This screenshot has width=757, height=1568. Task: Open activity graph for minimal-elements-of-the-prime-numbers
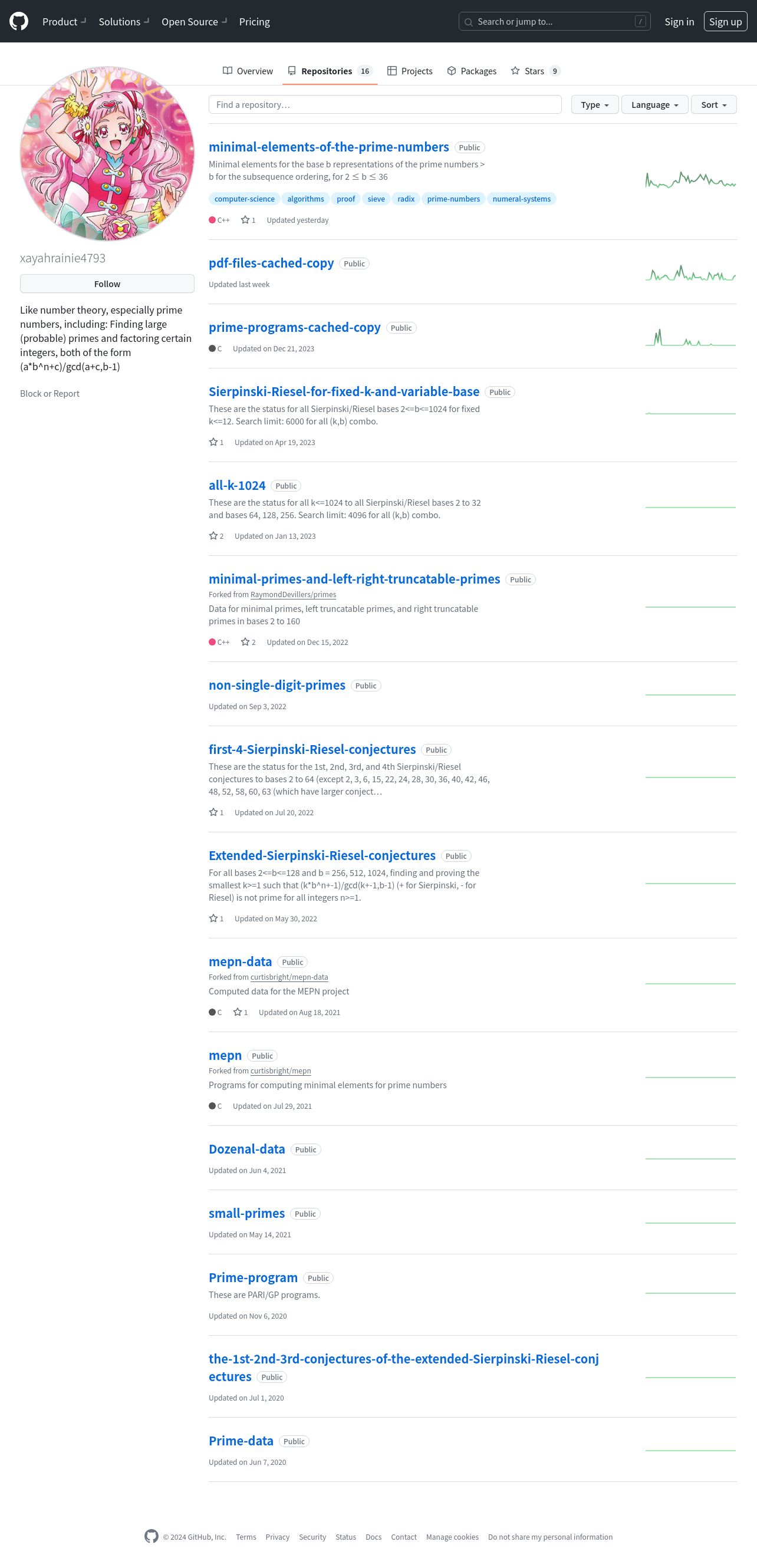coord(690,180)
